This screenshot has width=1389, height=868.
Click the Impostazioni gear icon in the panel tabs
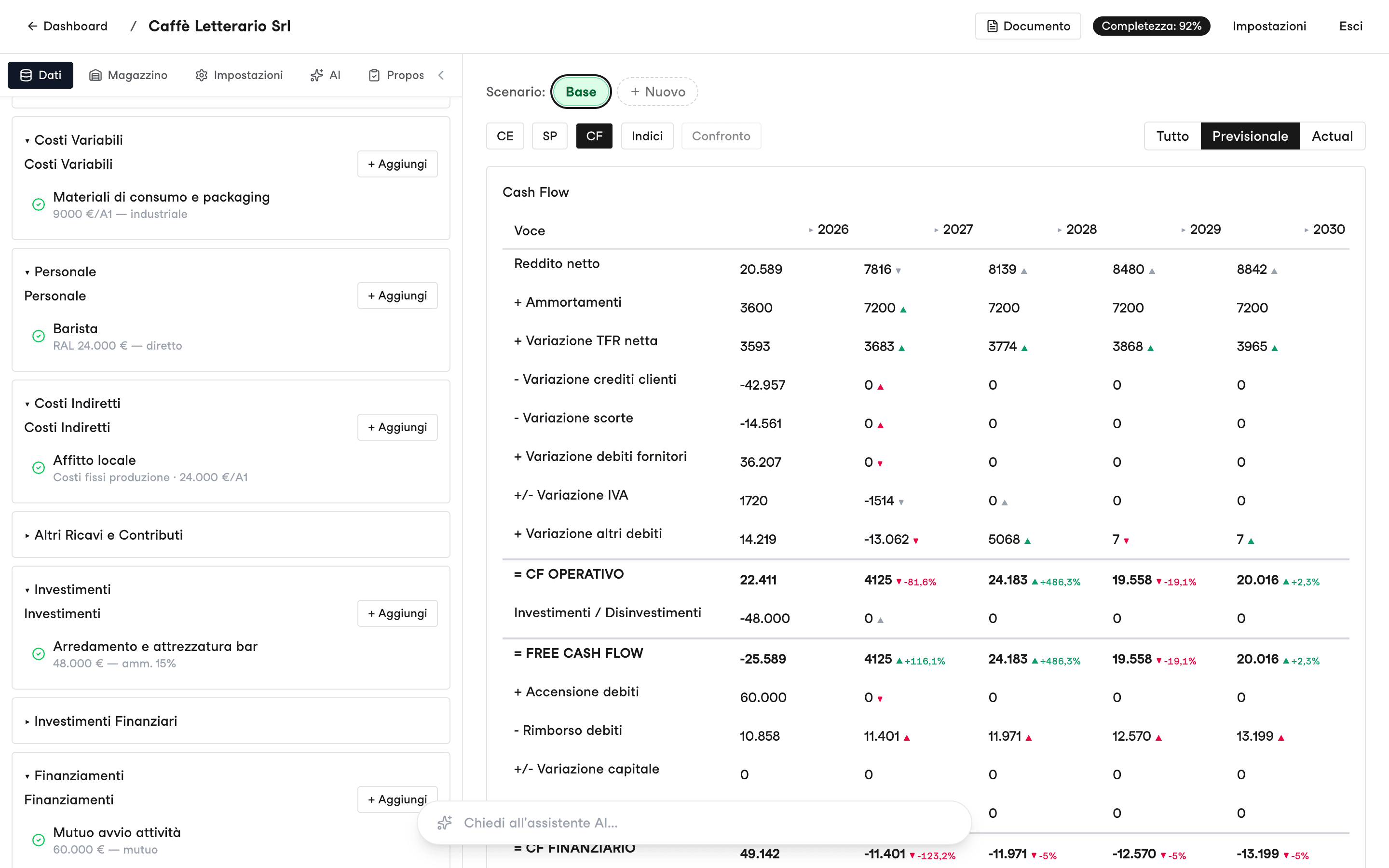tap(202, 75)
